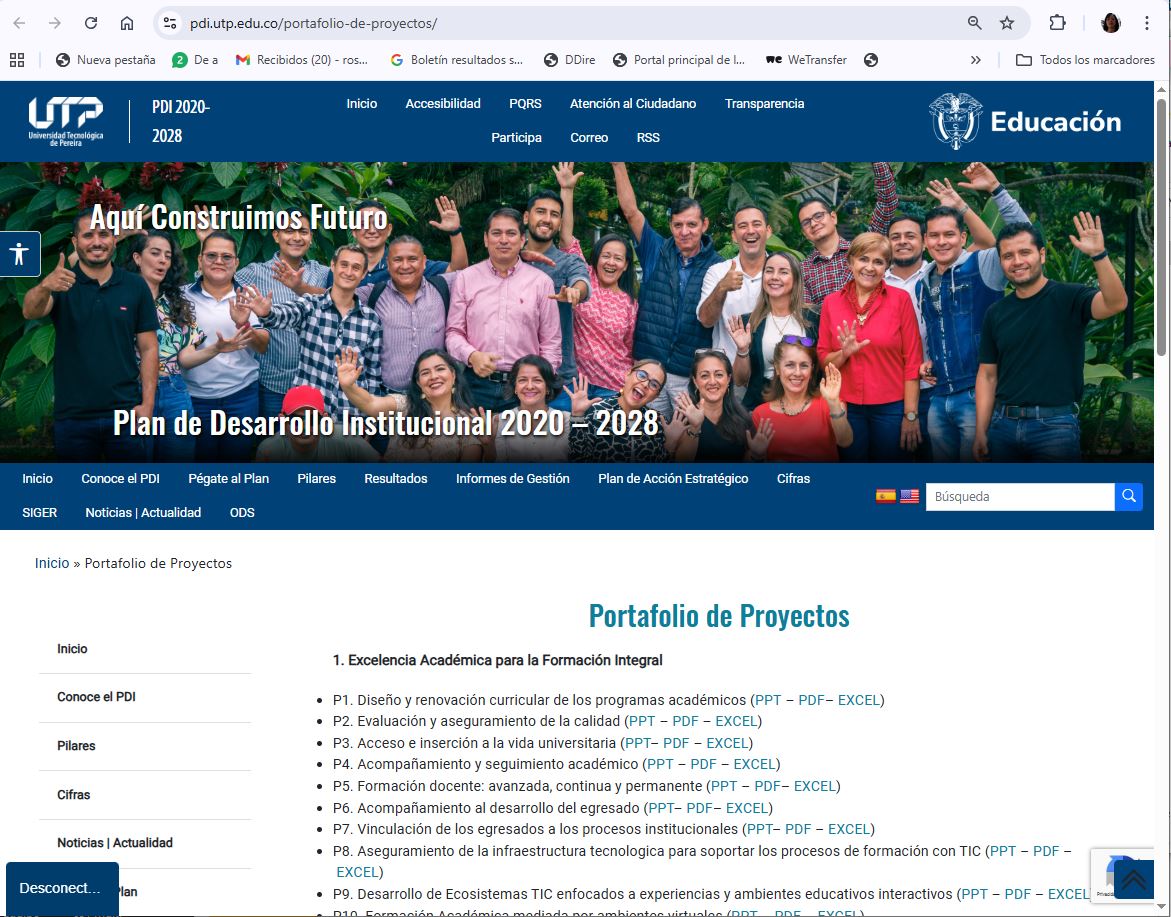Open the apps grid in the bookmarks bar
Viewport: 1171px width, 917px height.
17,60
